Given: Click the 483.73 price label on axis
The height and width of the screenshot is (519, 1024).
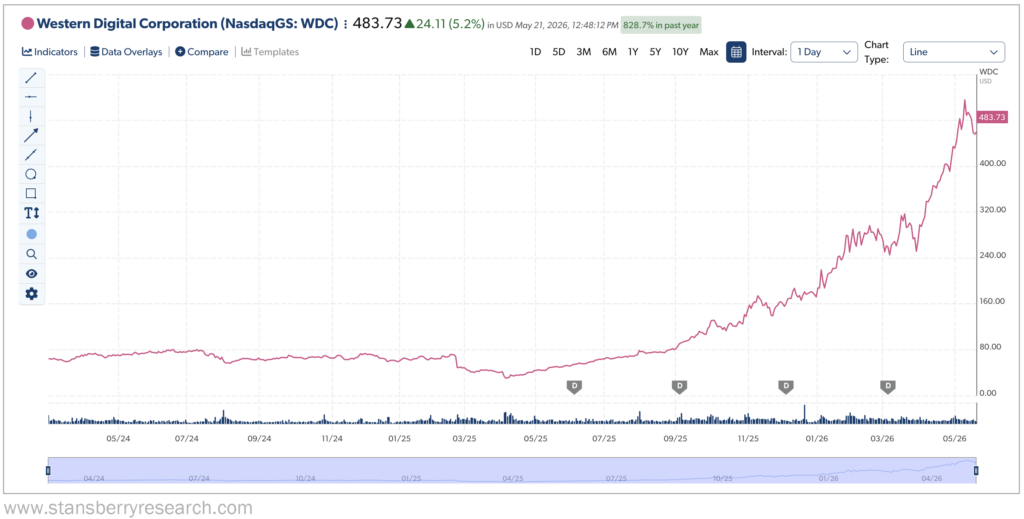Looking at the screenshot, I should (x=993, y=117).
